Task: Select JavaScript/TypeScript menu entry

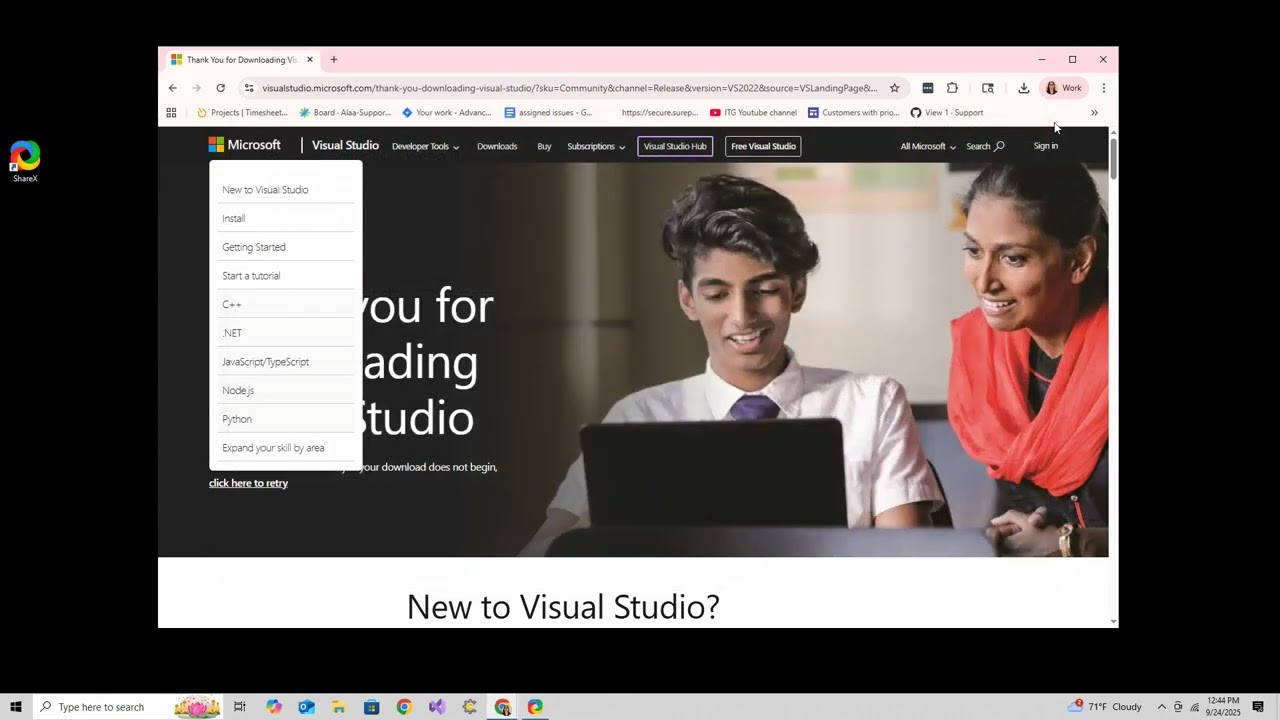Action: (286, 362)
